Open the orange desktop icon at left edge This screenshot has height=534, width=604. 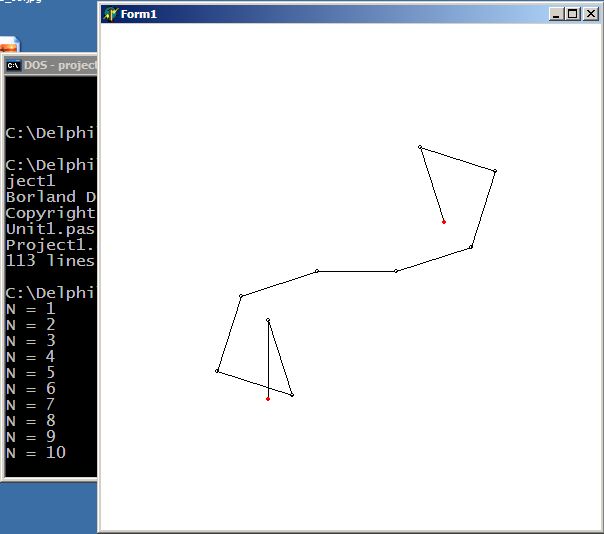click(8, 46)
